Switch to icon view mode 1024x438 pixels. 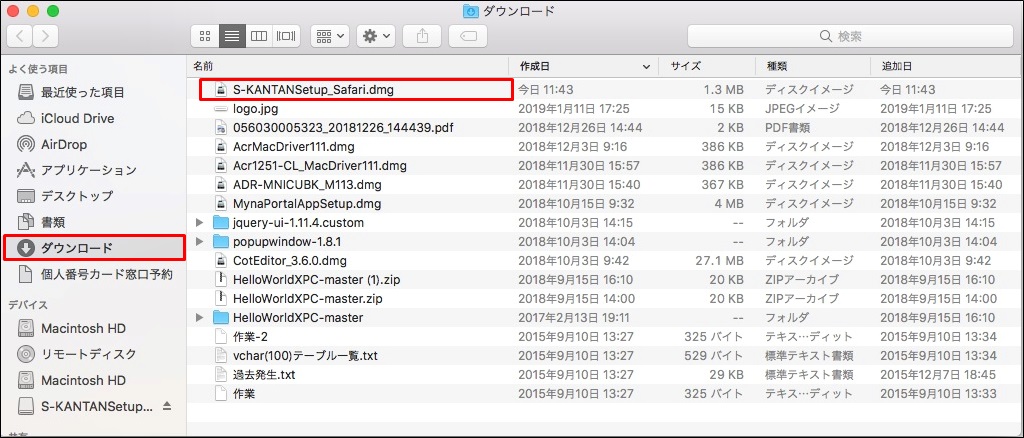tap(204, 36)
